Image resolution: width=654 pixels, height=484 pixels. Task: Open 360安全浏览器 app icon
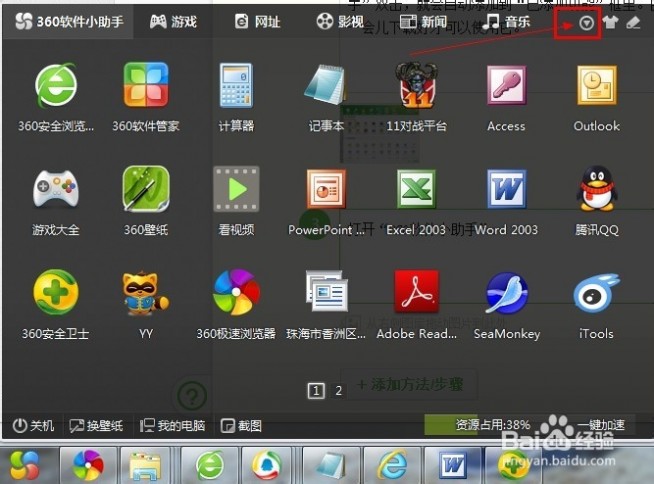pos(55,86)
